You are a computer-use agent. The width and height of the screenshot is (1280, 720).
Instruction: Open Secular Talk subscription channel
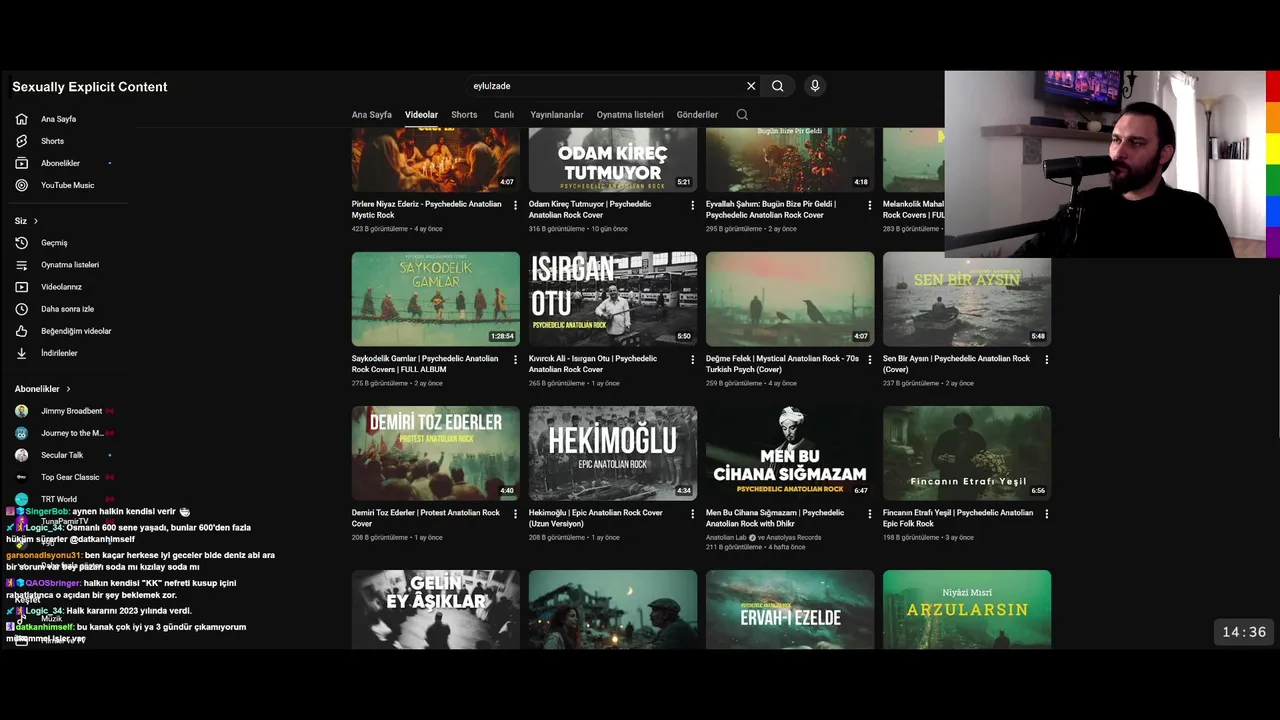62,455
